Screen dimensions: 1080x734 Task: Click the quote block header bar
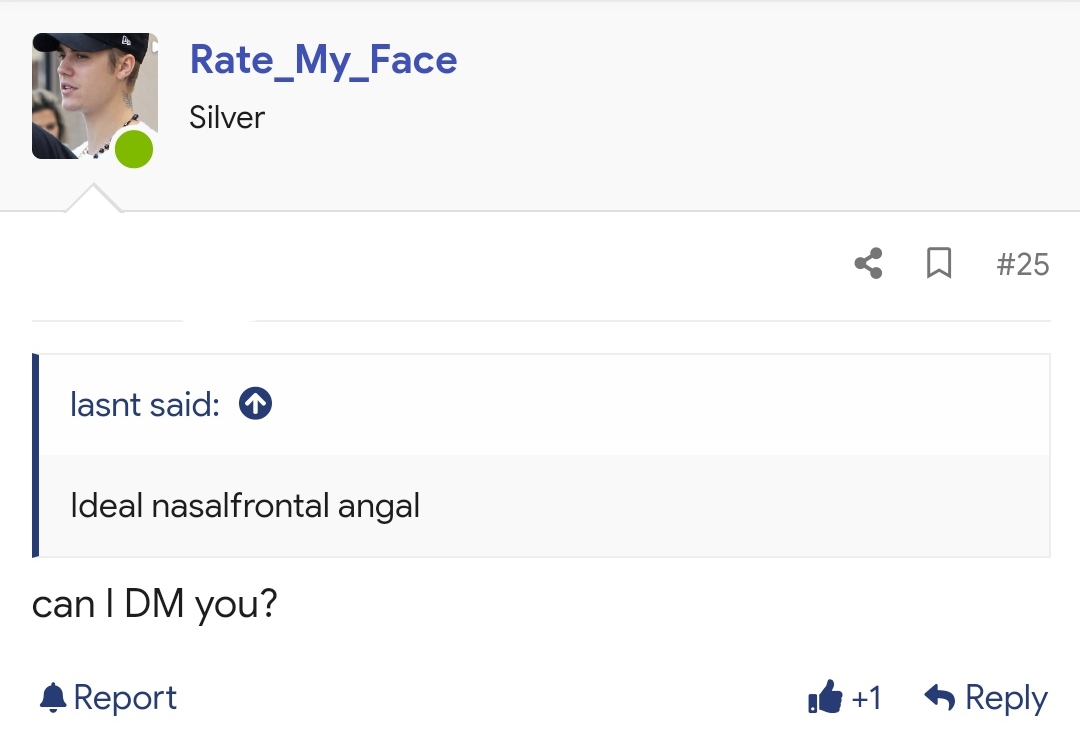coord(544,404)
